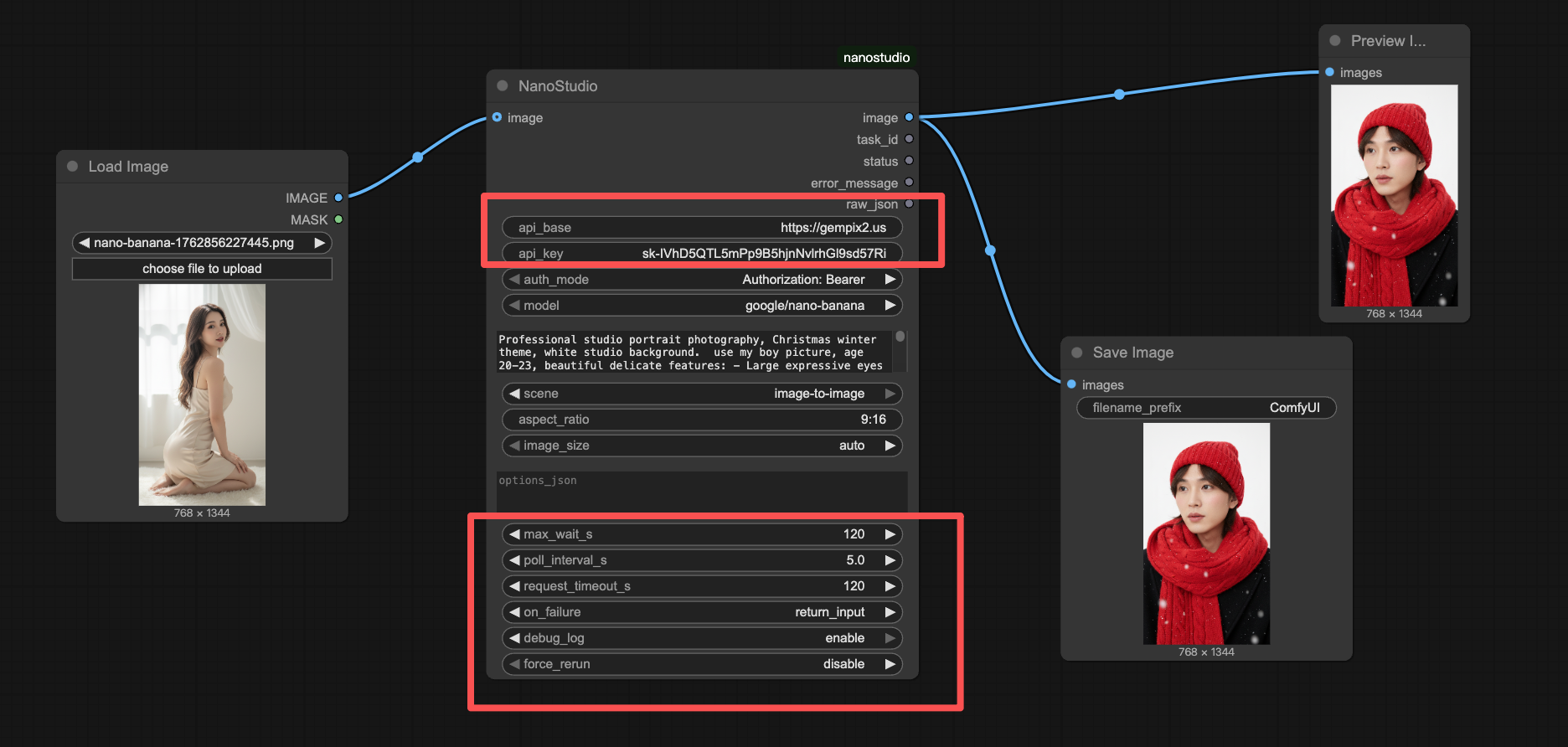Open the scene image-to-image dropdown
Screen dimensions: 1568x747
(702, 394)
